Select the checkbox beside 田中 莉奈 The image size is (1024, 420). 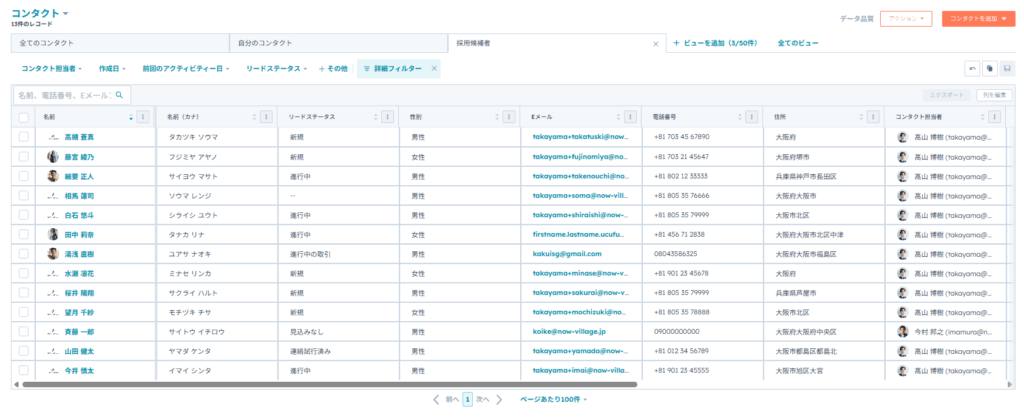[x=24, y=234]
